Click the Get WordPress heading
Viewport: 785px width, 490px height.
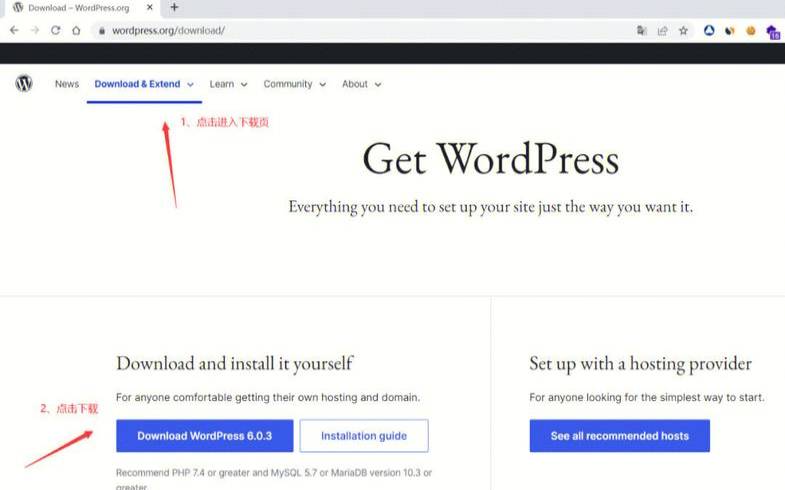[491, 159]
